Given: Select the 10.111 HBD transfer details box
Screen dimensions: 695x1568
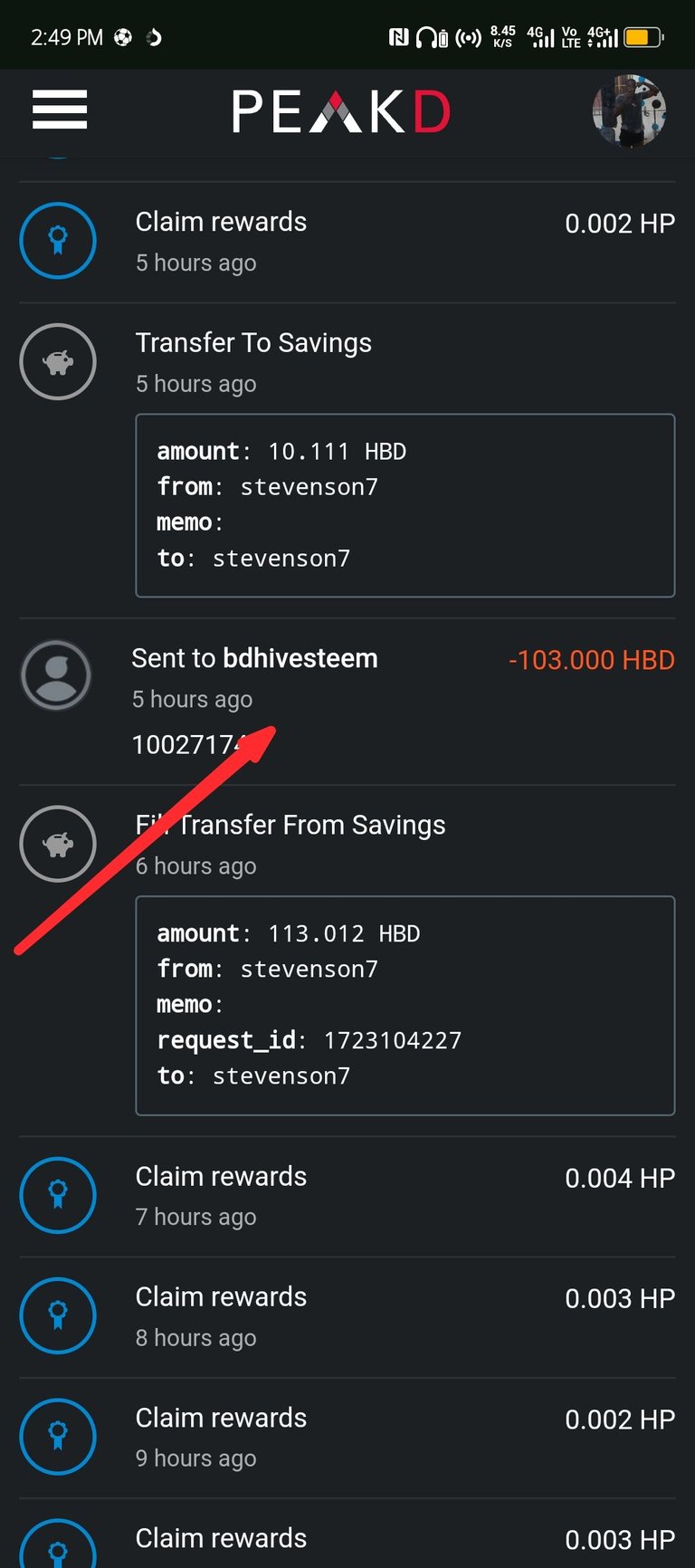Looking at the screenshot, I should pyautogui.click(x=405, y=505).
